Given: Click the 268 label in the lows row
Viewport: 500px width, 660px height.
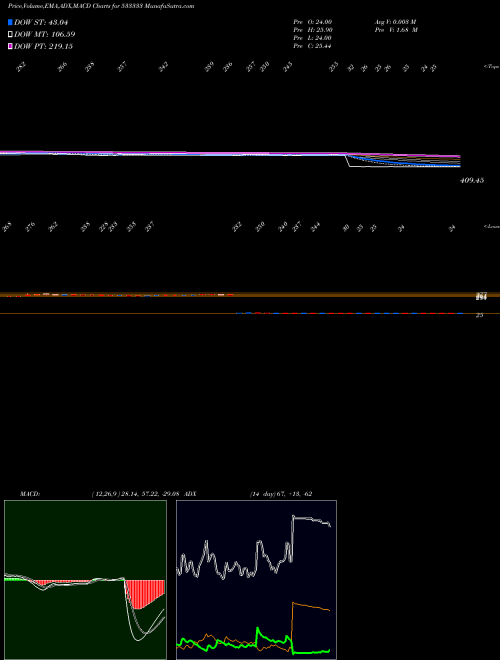Looking at the screenshot, I should pos(8,228).
